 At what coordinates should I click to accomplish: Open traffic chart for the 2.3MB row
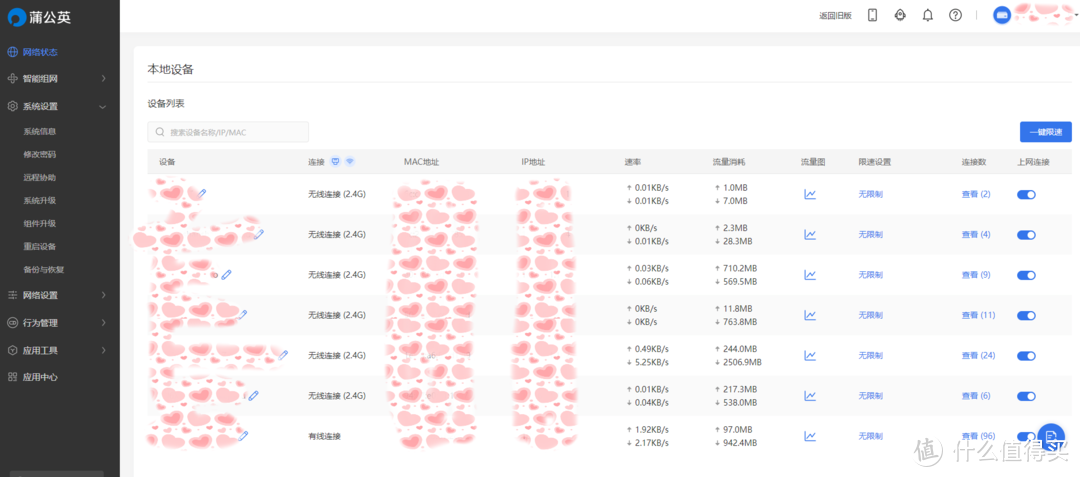point(810,235)
